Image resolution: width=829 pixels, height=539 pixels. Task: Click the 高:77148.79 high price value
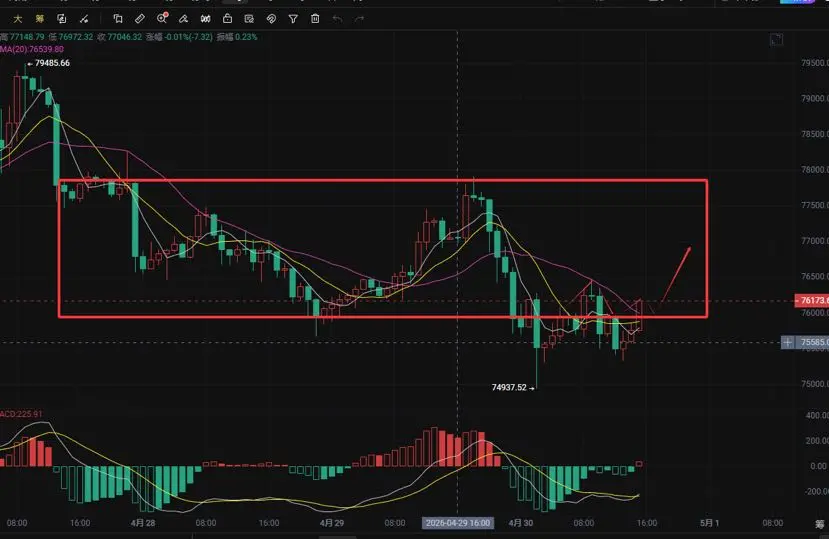pos(22,37)
